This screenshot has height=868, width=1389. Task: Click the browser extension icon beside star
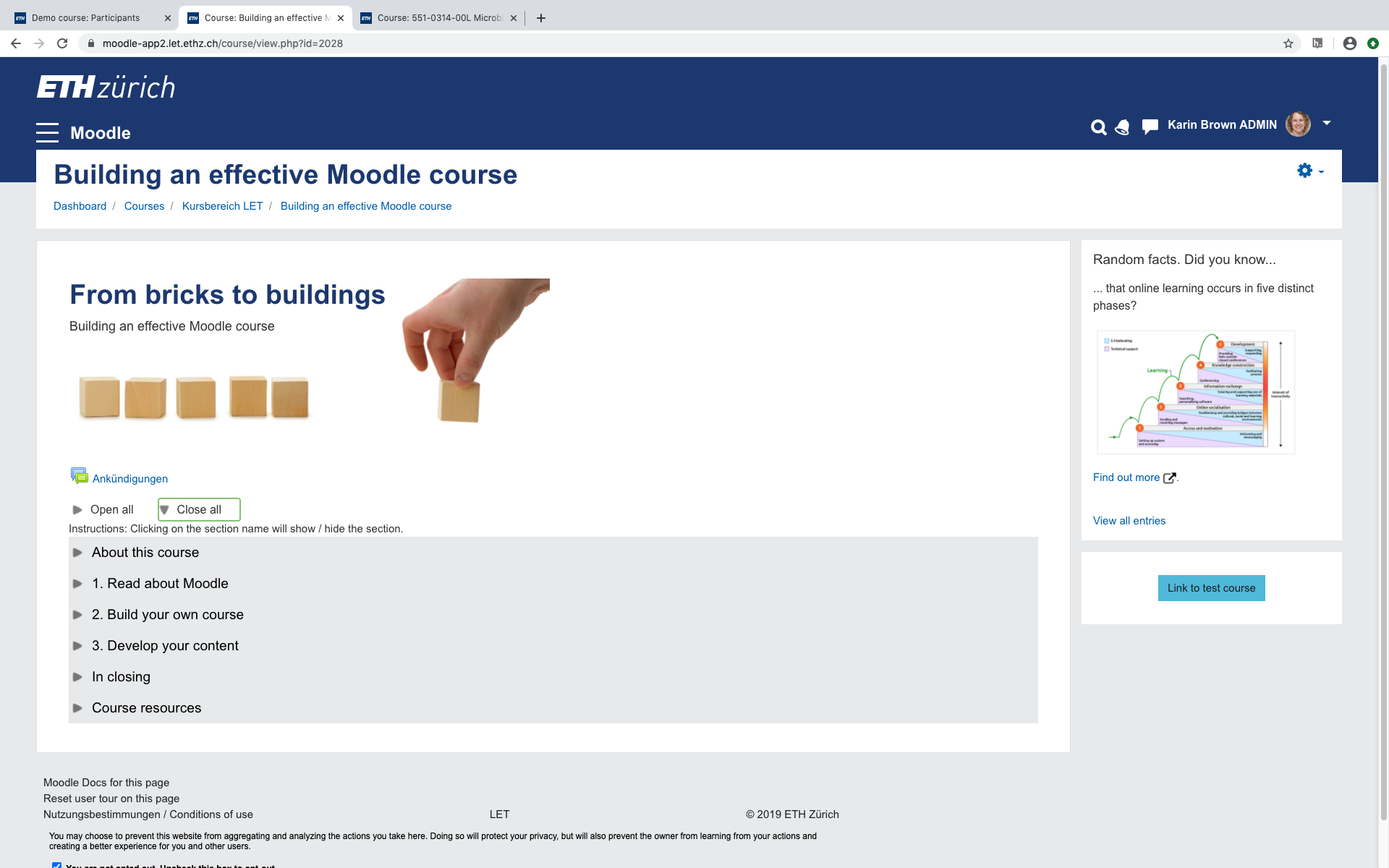click(1317, 43)
